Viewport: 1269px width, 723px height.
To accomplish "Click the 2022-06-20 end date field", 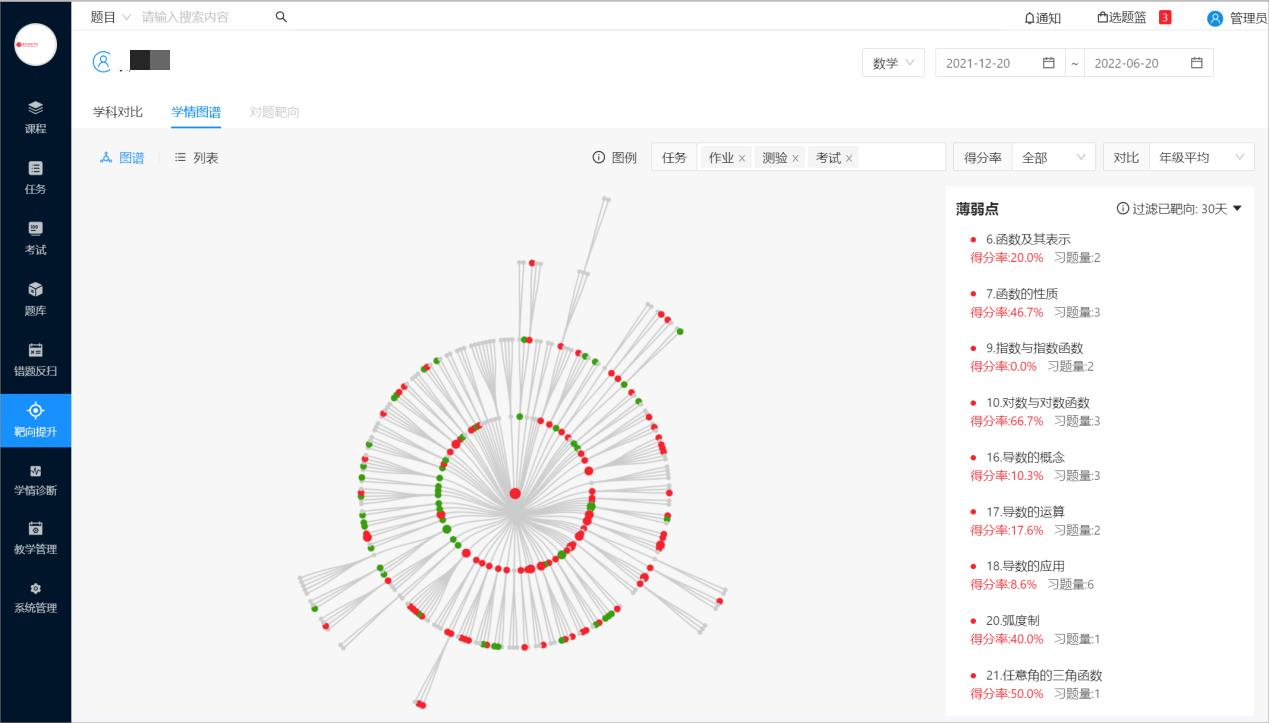I will coord(1148,63).
